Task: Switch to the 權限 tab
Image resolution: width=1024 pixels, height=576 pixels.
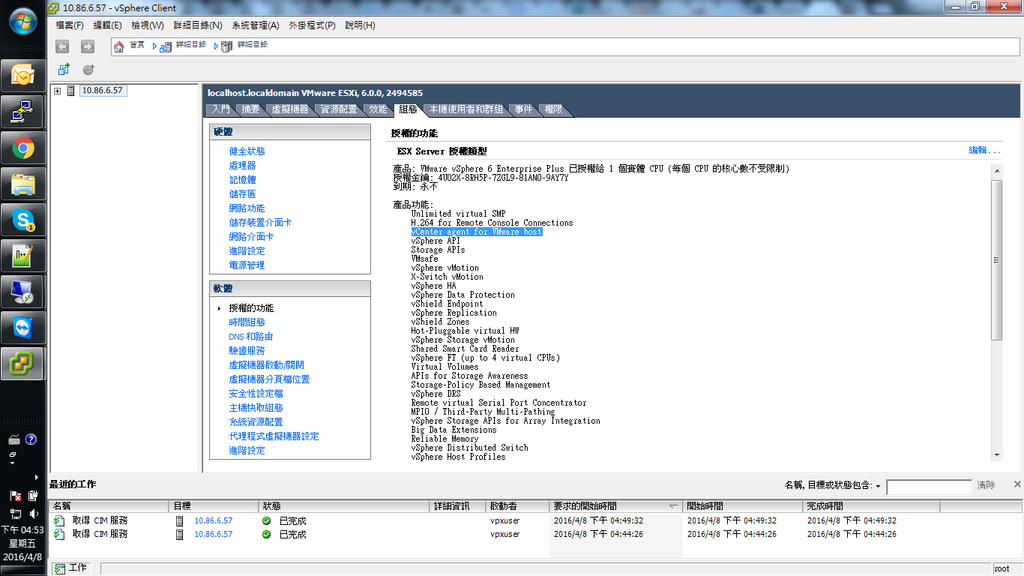Action: [553, 110]
